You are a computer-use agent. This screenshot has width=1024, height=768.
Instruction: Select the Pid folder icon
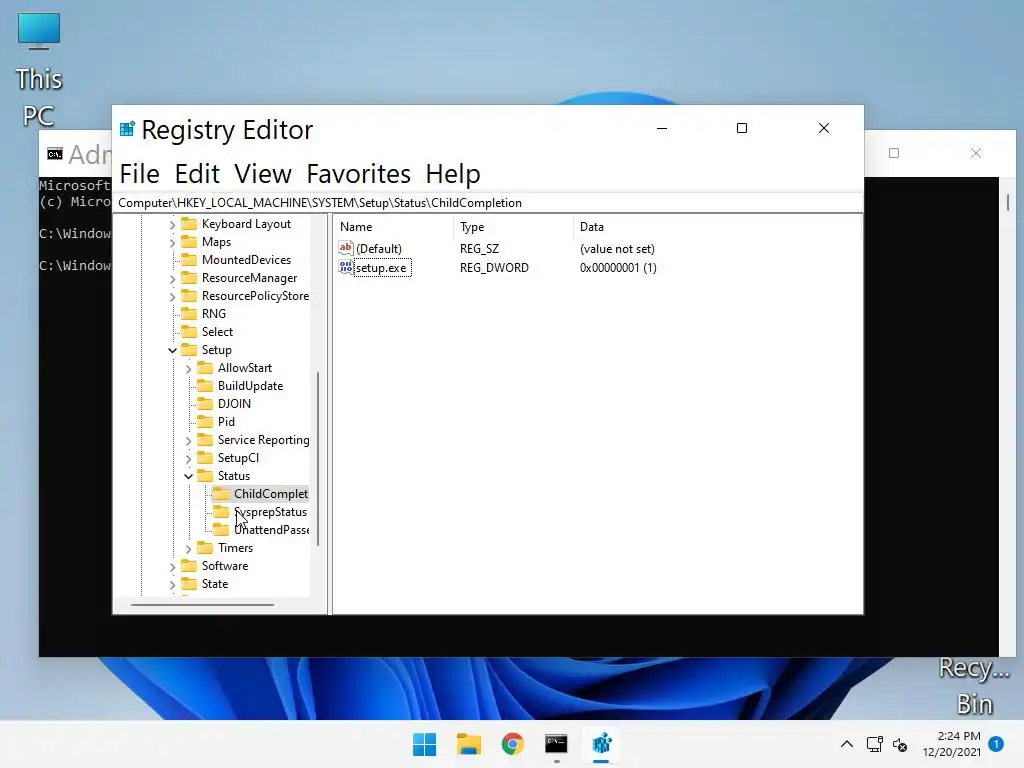(205, 422)
